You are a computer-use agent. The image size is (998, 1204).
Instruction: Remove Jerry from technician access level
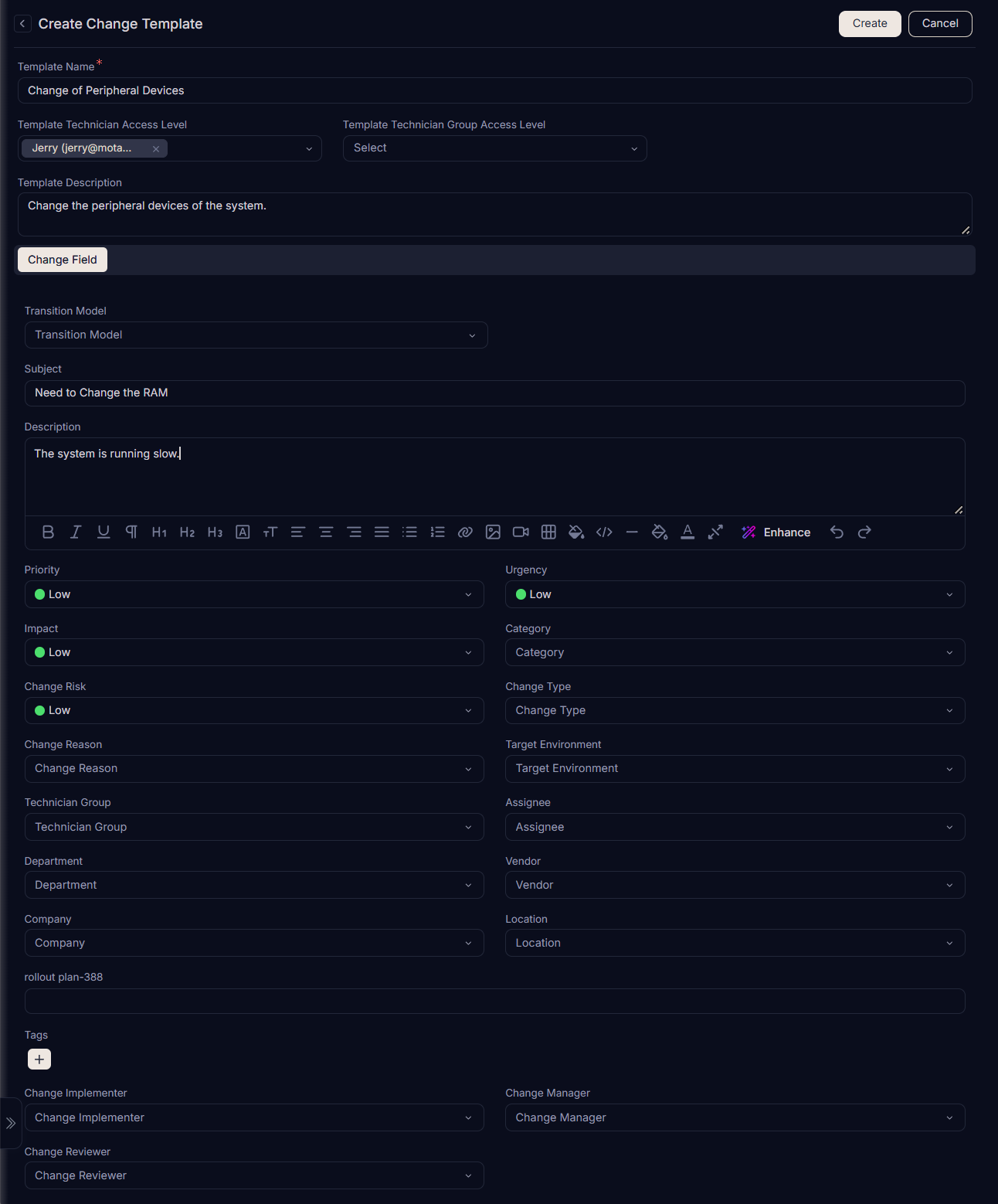pos(156,148)
